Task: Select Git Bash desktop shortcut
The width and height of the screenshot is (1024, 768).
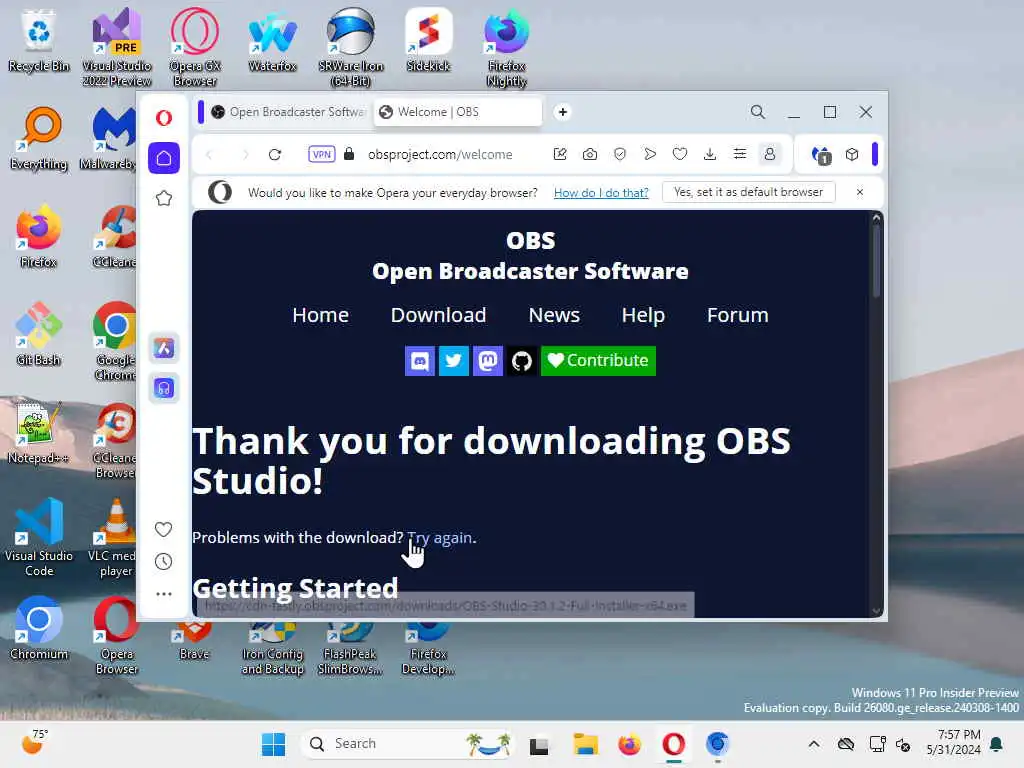Action: coord(39,334)
